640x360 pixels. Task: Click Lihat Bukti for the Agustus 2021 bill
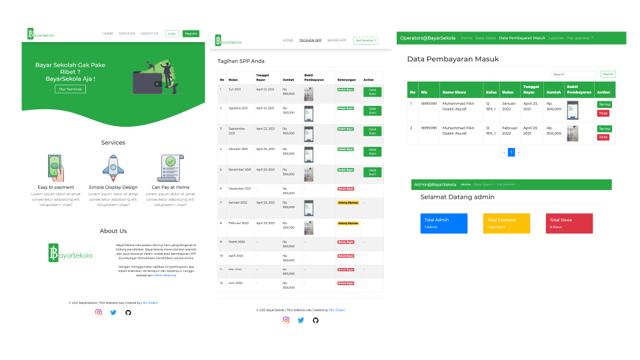(372, 111)
